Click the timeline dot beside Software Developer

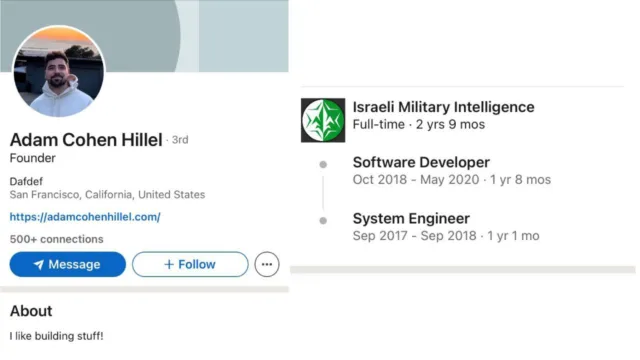(x=323, y=164)
